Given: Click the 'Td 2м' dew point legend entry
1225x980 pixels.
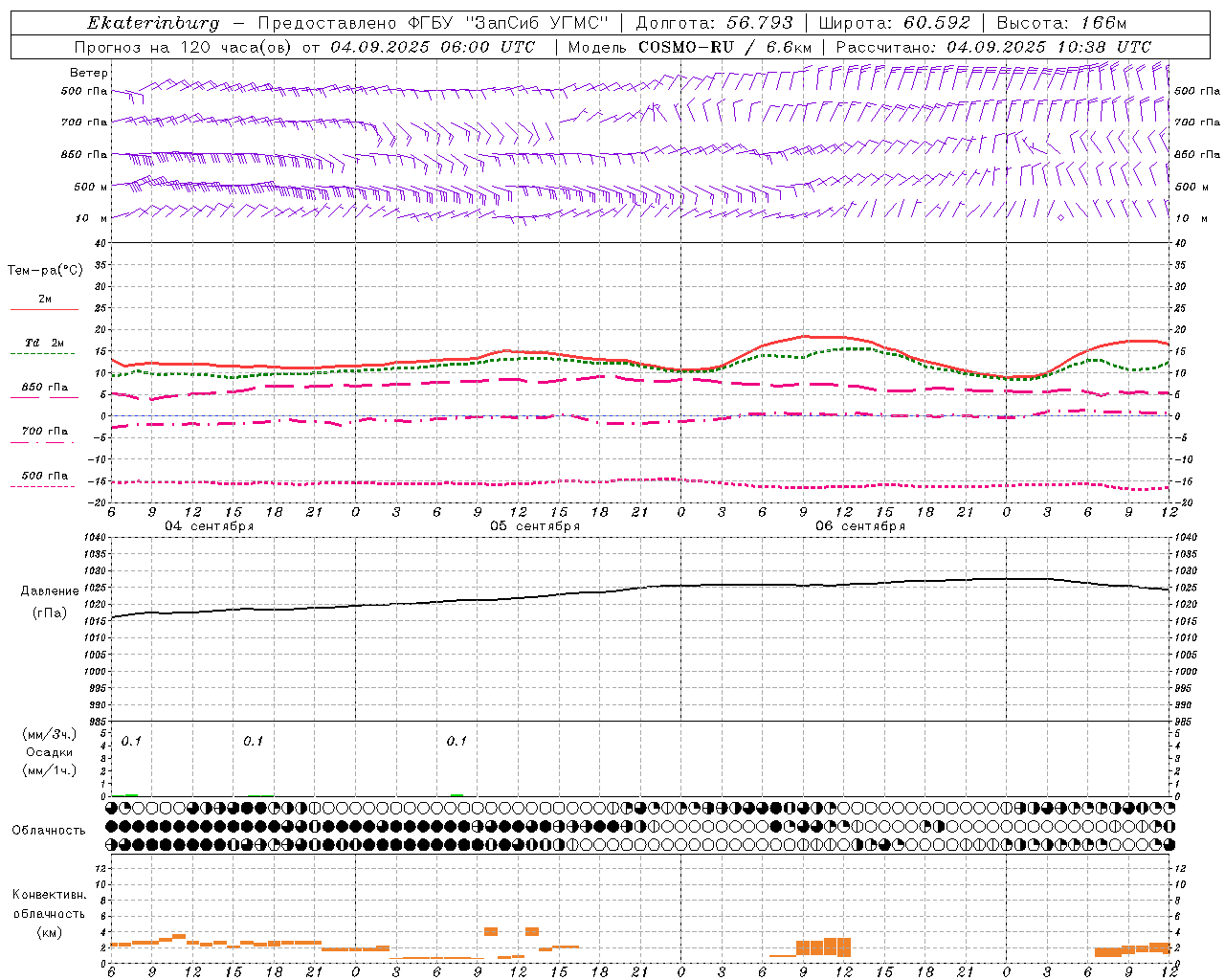Looking at the screenshot, I should pyautogui.click(x=45, y=343).
